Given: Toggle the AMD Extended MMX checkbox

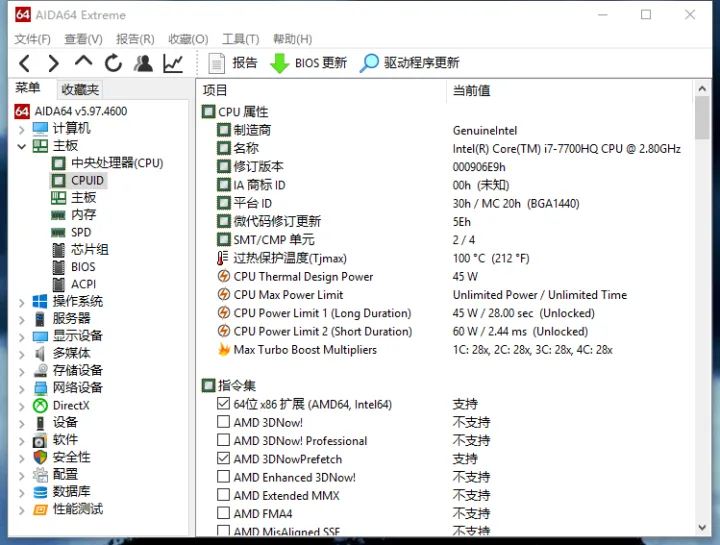Looking at the screenshot, I should pos(223,494).
